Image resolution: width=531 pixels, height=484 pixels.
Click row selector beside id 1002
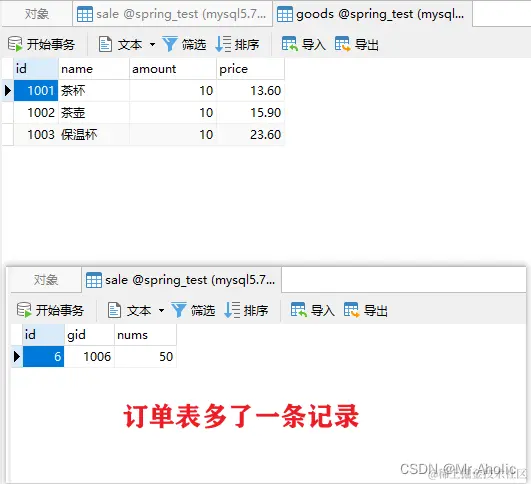pos(8,112)
